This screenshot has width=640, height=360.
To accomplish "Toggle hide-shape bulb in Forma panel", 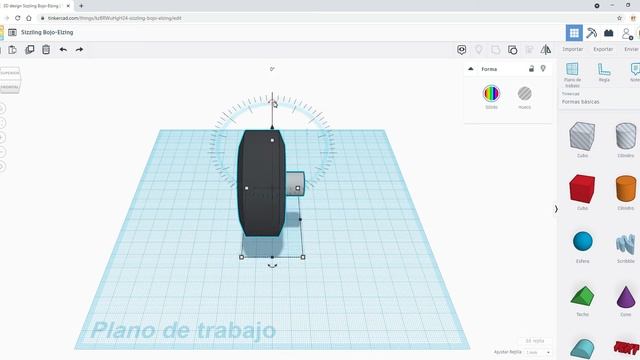I will tap(543, 69).
